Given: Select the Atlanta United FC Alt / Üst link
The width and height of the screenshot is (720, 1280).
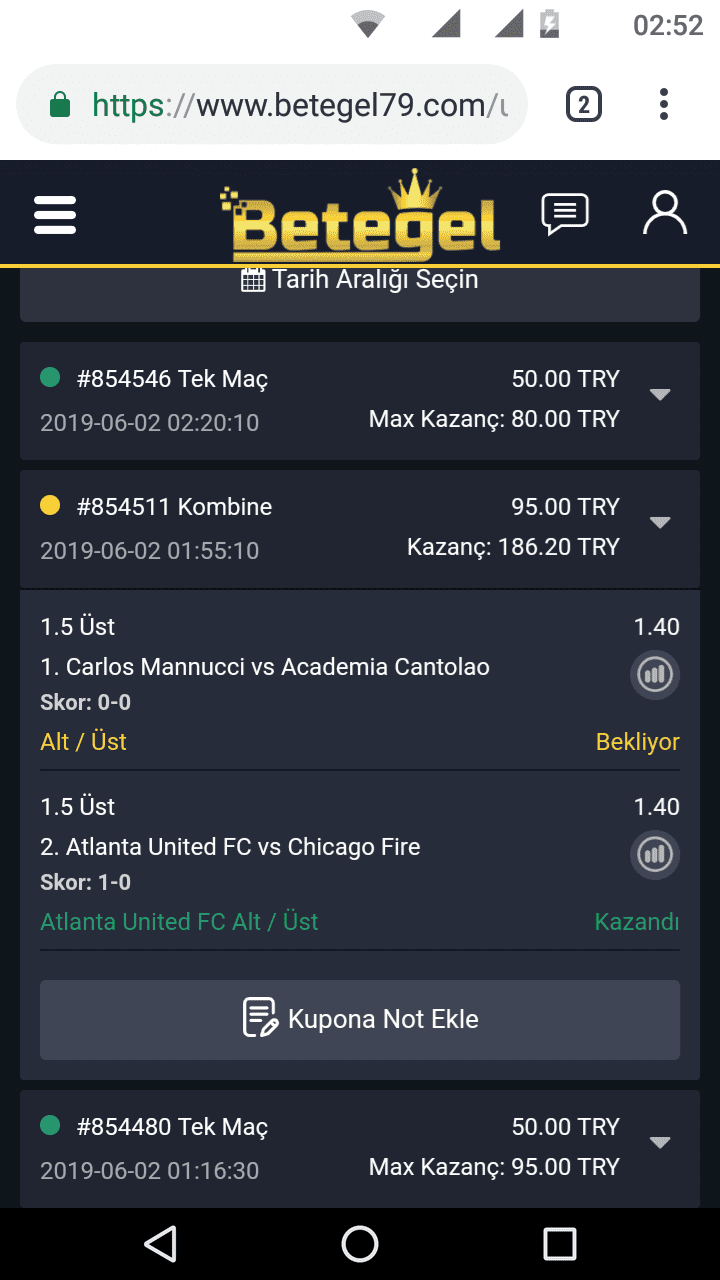Looking at the screenshot, I should coord(179,922).
